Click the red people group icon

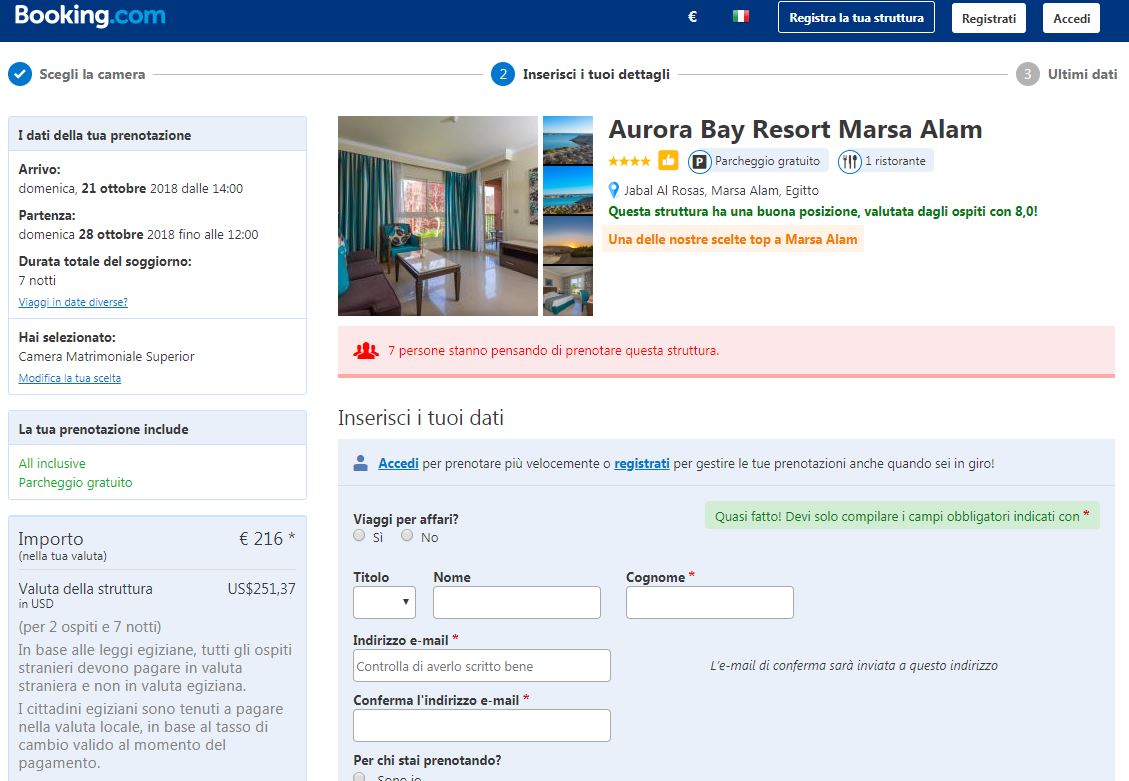pos(366,351)
